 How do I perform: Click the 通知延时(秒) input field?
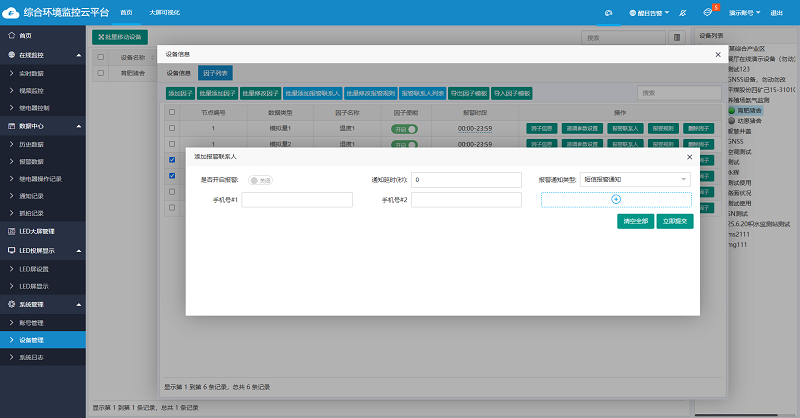466,180
